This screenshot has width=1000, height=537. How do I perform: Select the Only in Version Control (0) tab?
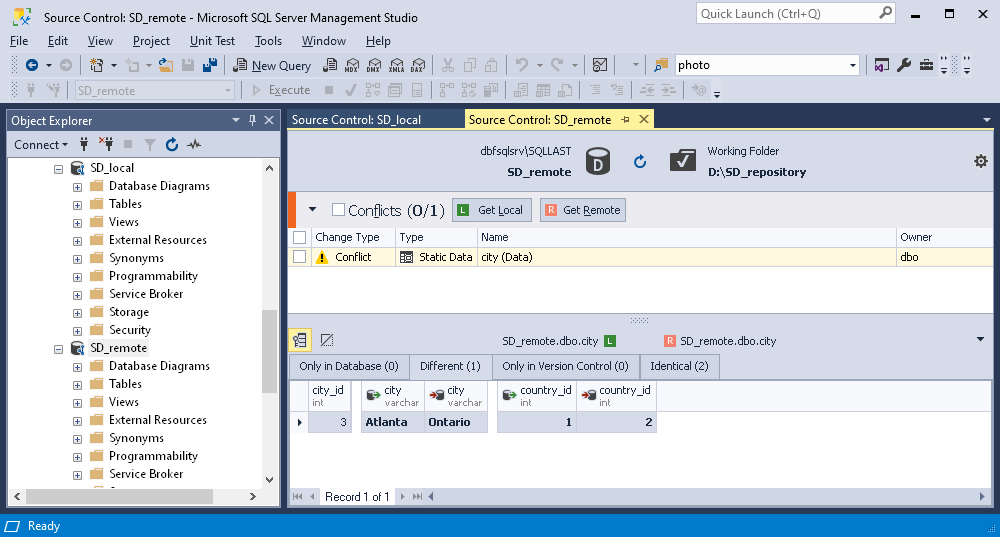point(565,366)
